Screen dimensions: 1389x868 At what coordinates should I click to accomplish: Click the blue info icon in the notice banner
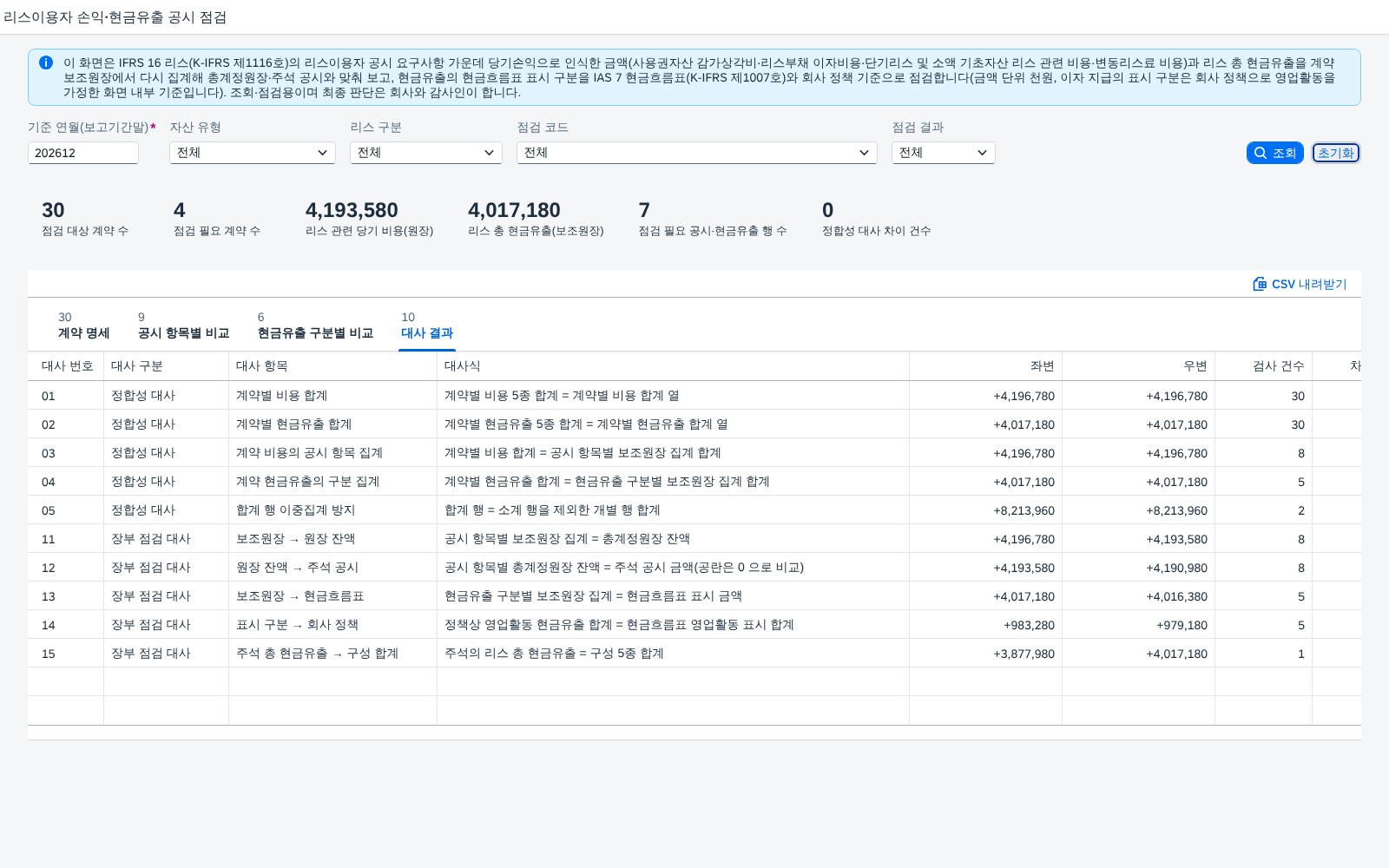click(x=46, y=62)
